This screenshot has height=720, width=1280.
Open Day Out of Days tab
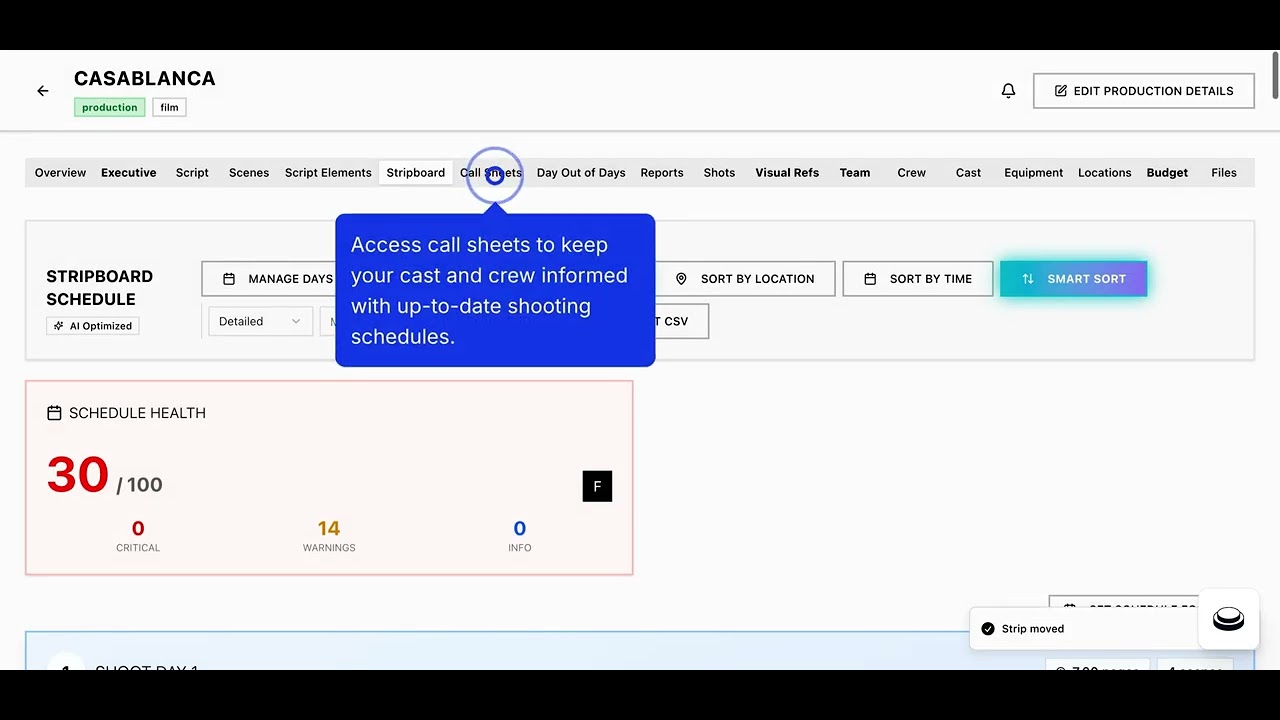581,173
